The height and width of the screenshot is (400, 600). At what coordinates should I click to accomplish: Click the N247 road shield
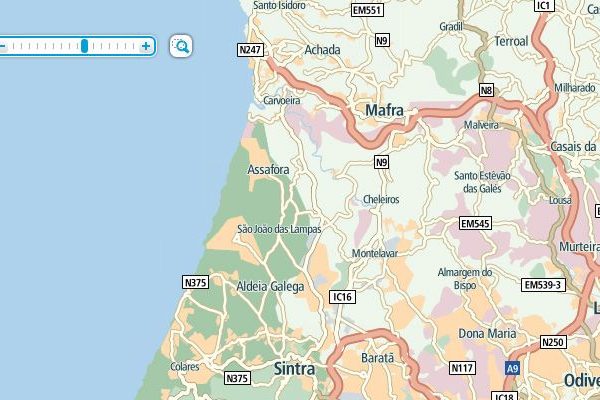click(x=250, y=50)
